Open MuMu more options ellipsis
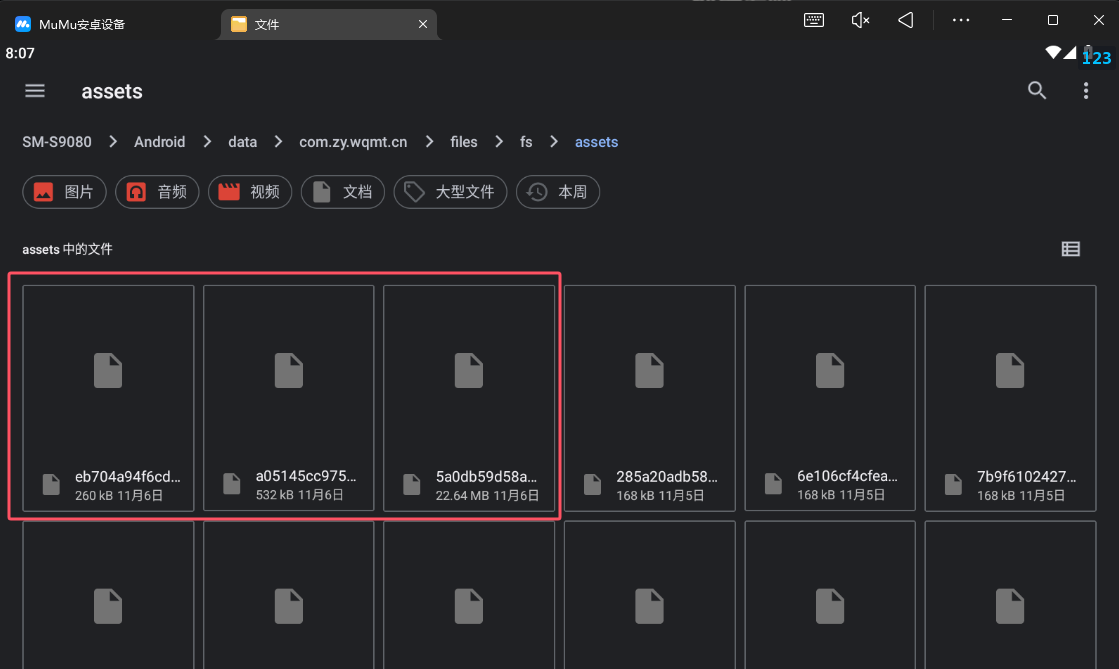Viewport: 1119px width, 669px height. click(961, 20)
